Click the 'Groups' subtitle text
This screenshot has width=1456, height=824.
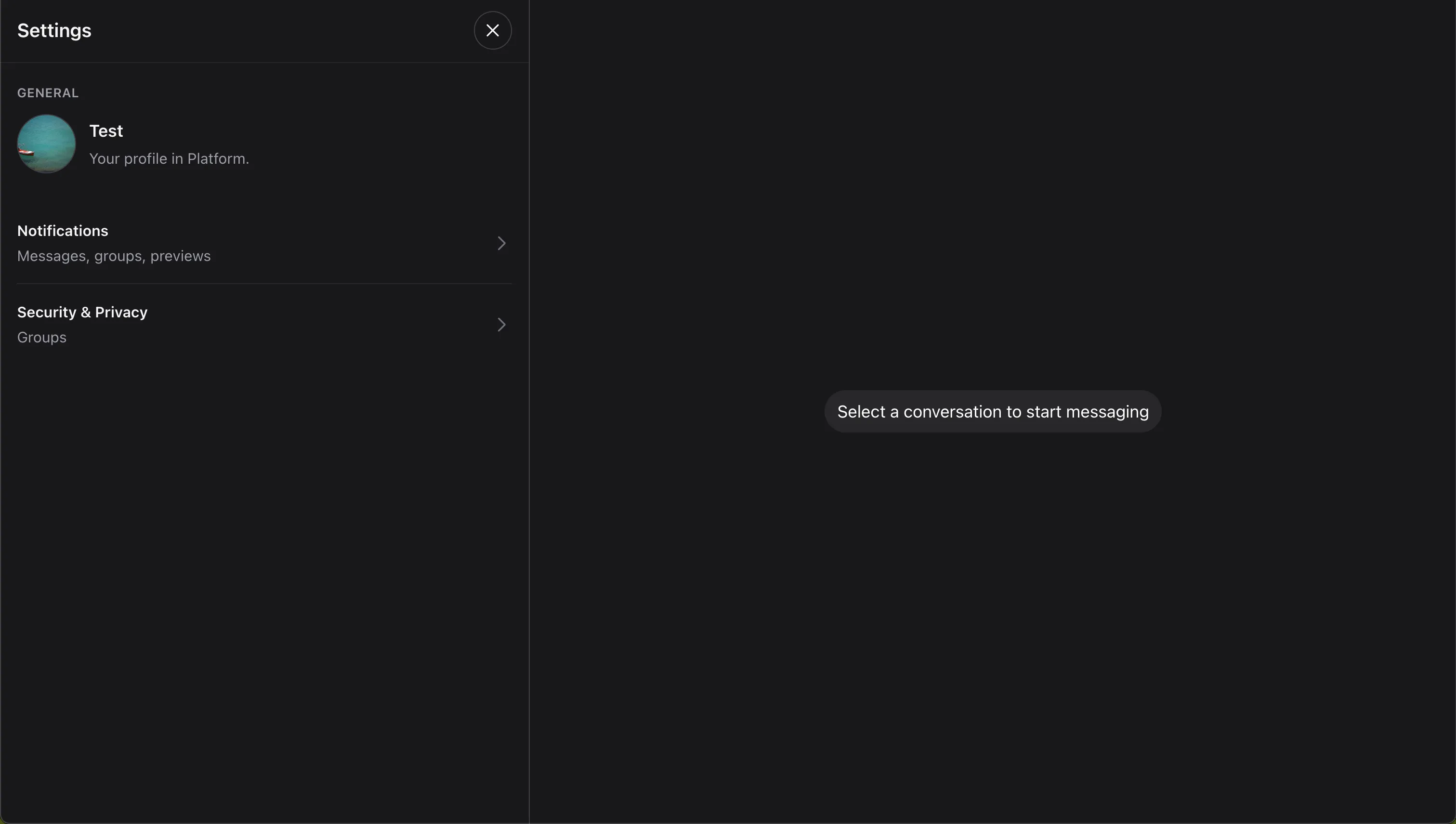point(42,337)
